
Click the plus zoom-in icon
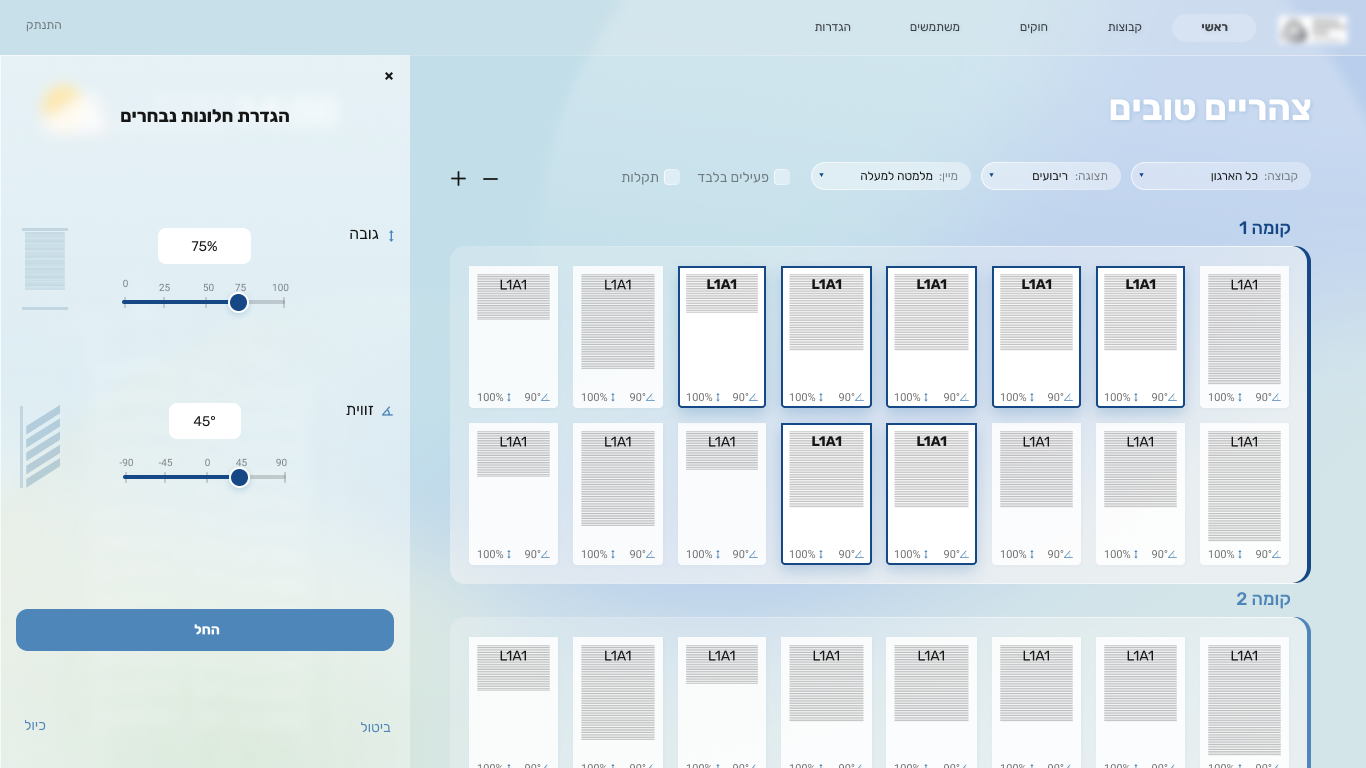458,179
